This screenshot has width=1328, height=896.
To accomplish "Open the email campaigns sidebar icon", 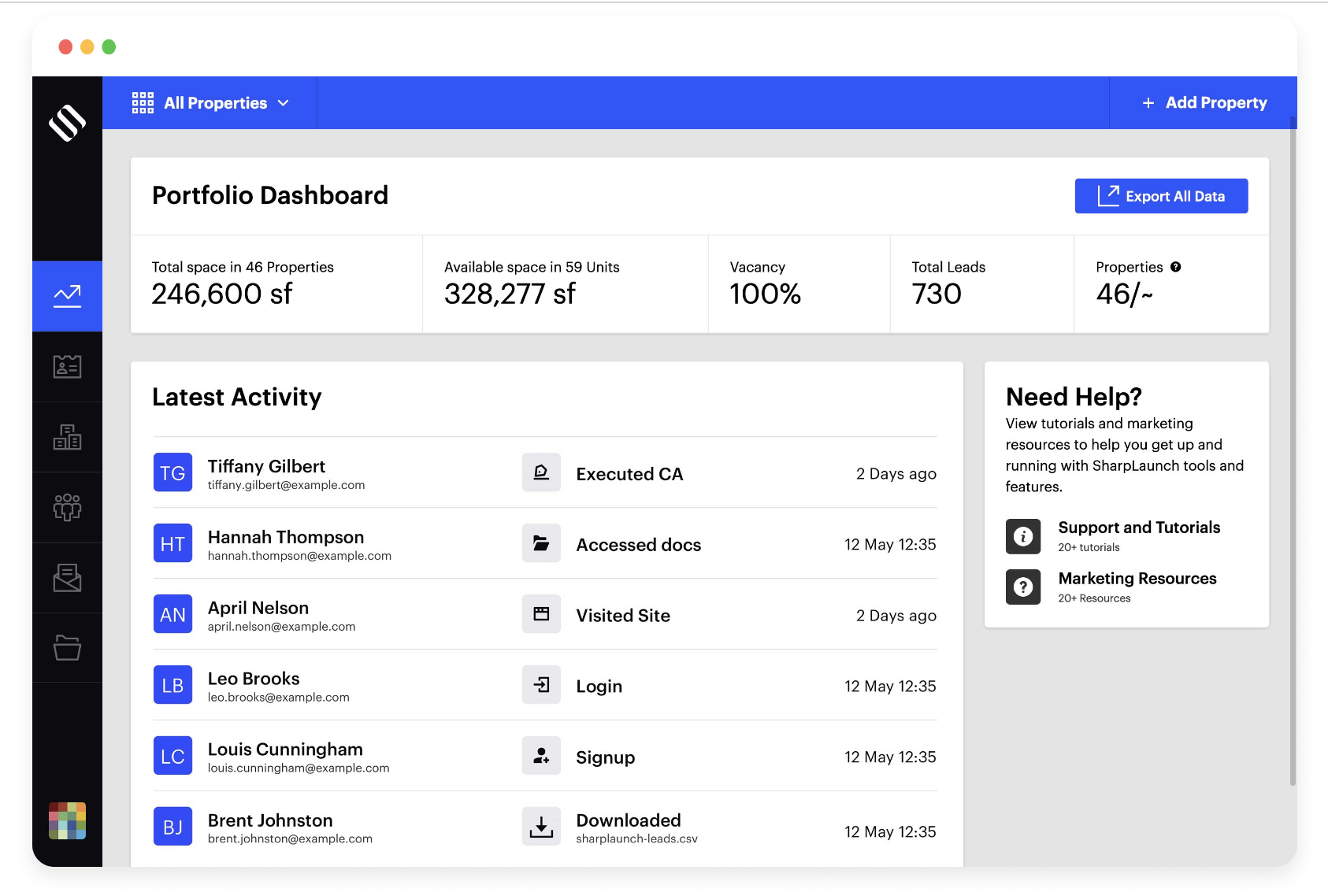I will click(x=67, y=578).
